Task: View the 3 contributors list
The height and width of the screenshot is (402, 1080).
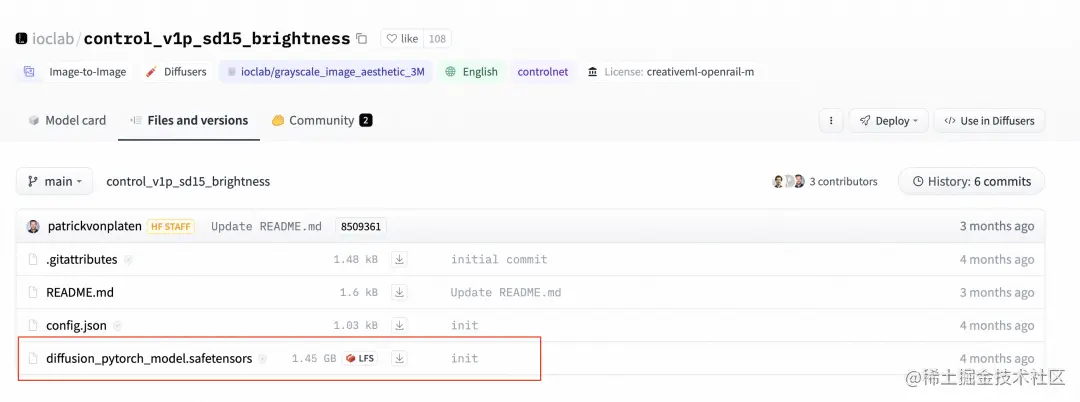Action: pyautogui.click(x=843, y=182)
